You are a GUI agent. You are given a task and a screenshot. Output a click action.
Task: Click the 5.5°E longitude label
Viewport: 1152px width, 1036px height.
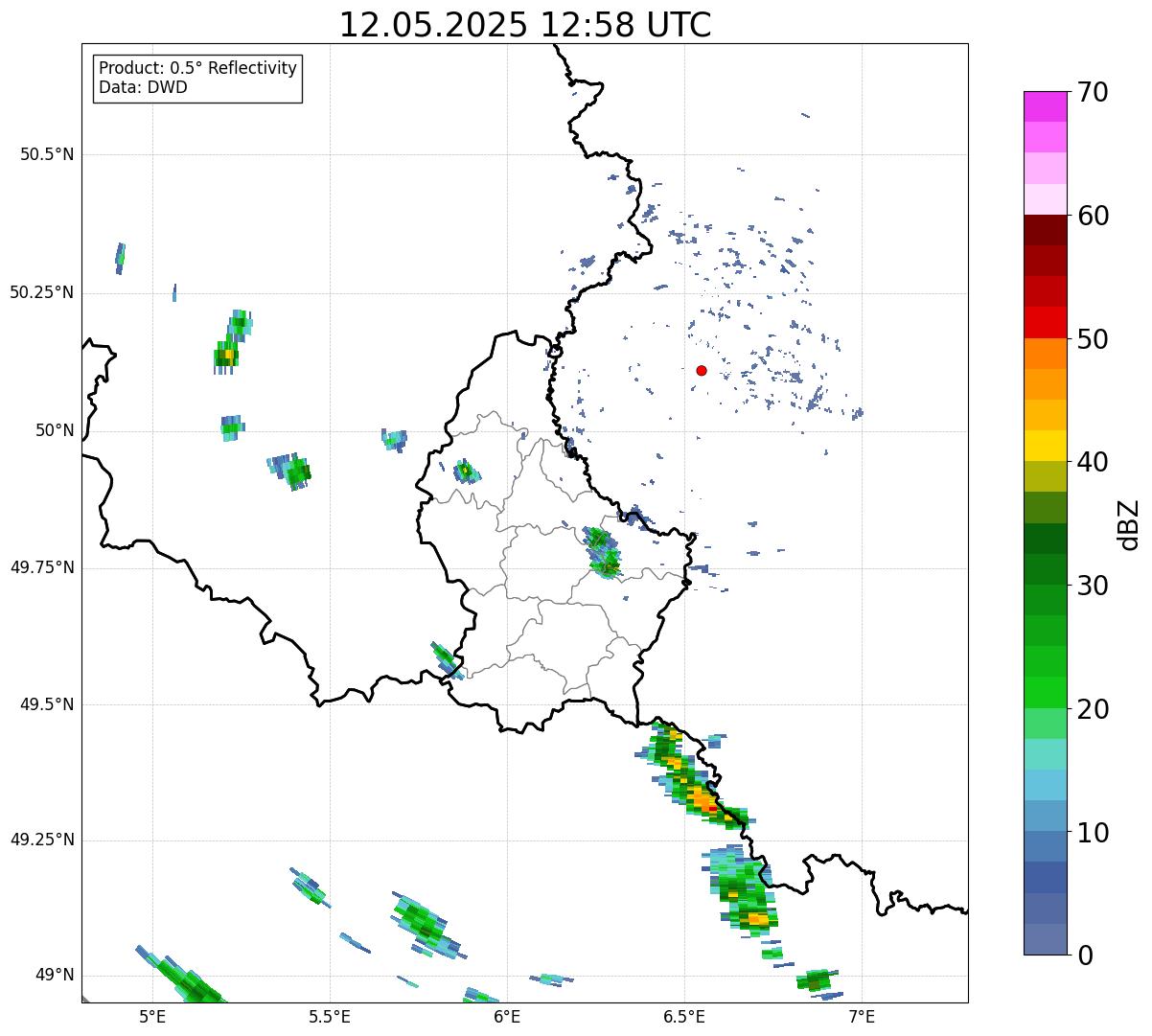point(330,1017)
